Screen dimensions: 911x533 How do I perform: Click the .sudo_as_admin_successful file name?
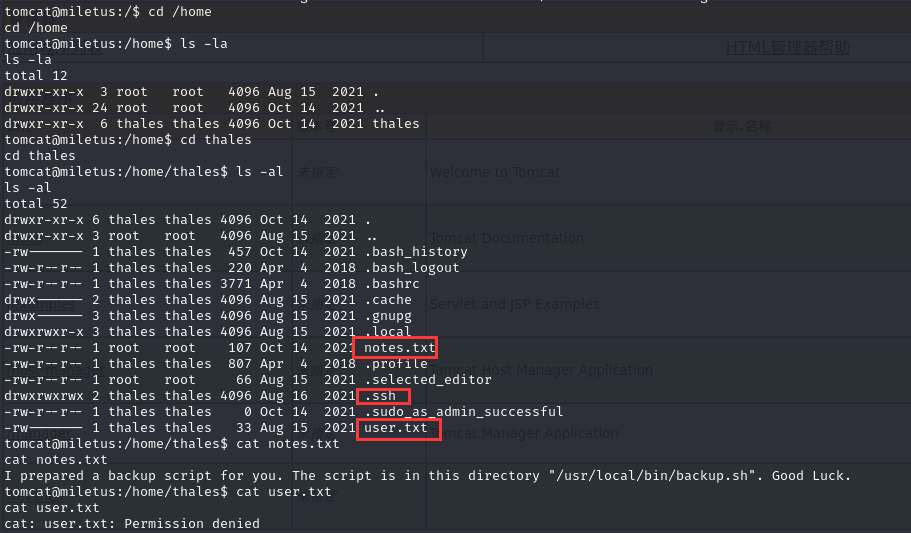click(464, 412)
